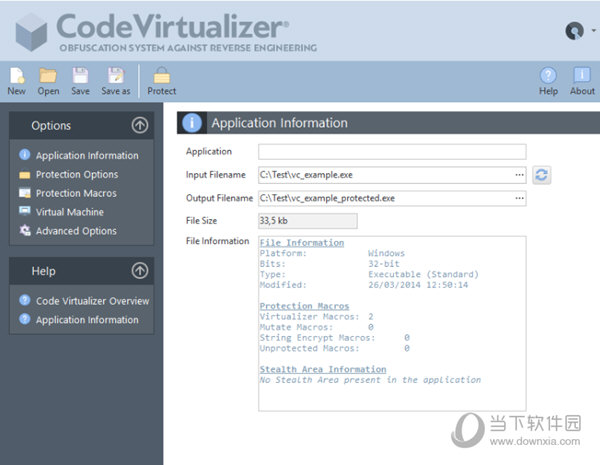Click the question icon beside Help's Application Information
The height and width of the screenshot is (465, 600).
(24, 319)
